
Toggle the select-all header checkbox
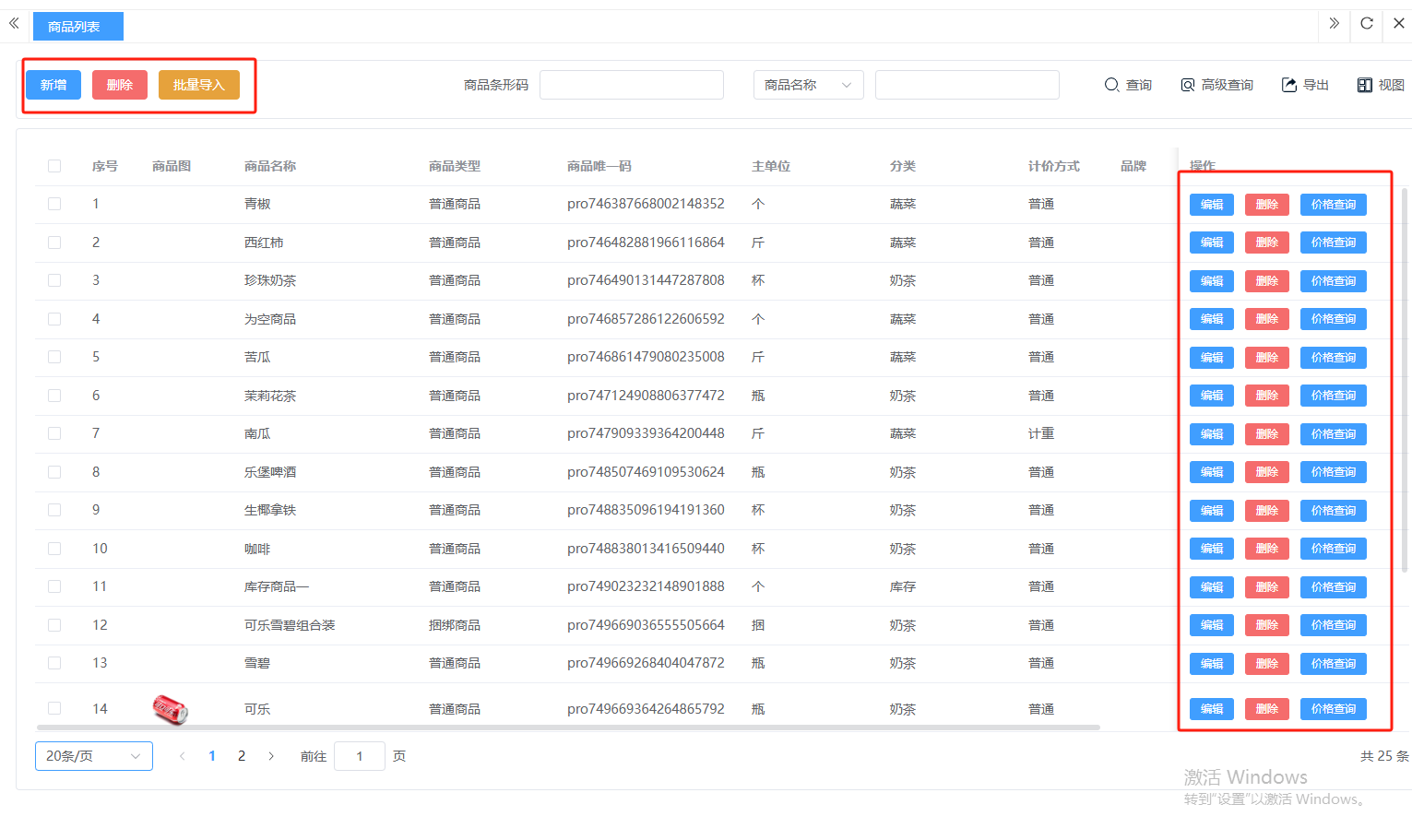click(54, 166)
